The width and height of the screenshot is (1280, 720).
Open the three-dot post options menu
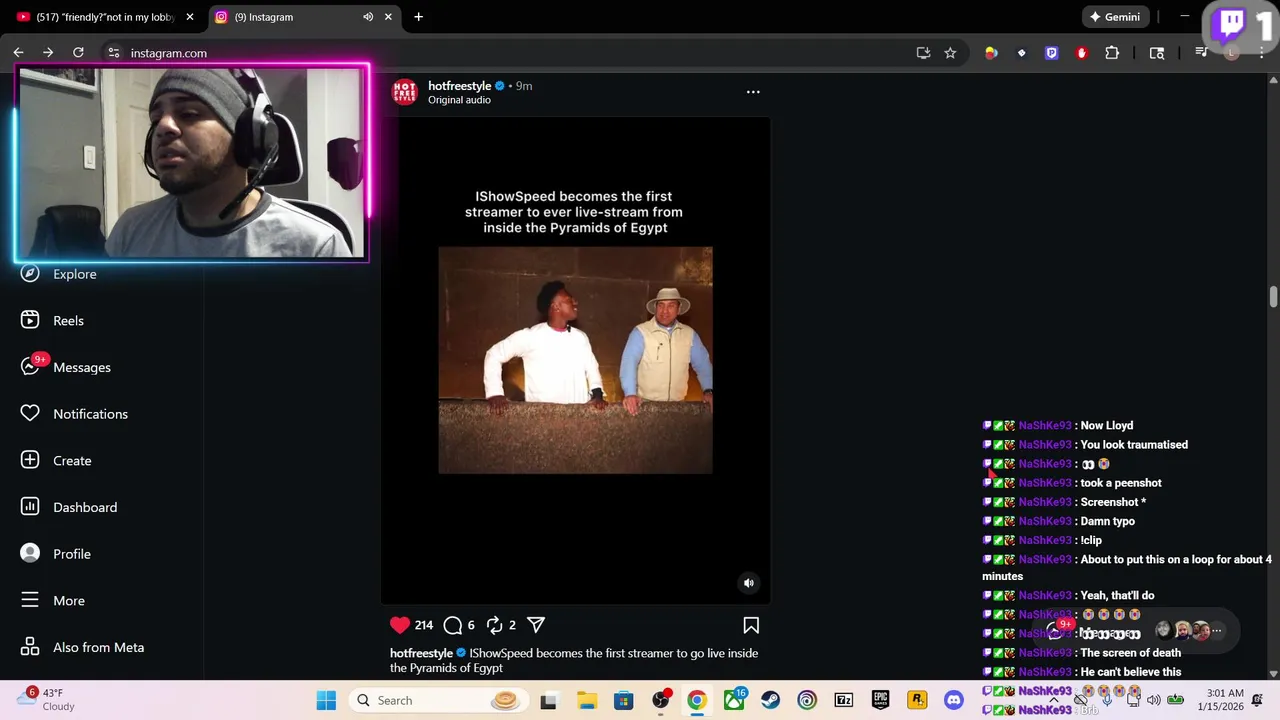(x=753, y=92)
